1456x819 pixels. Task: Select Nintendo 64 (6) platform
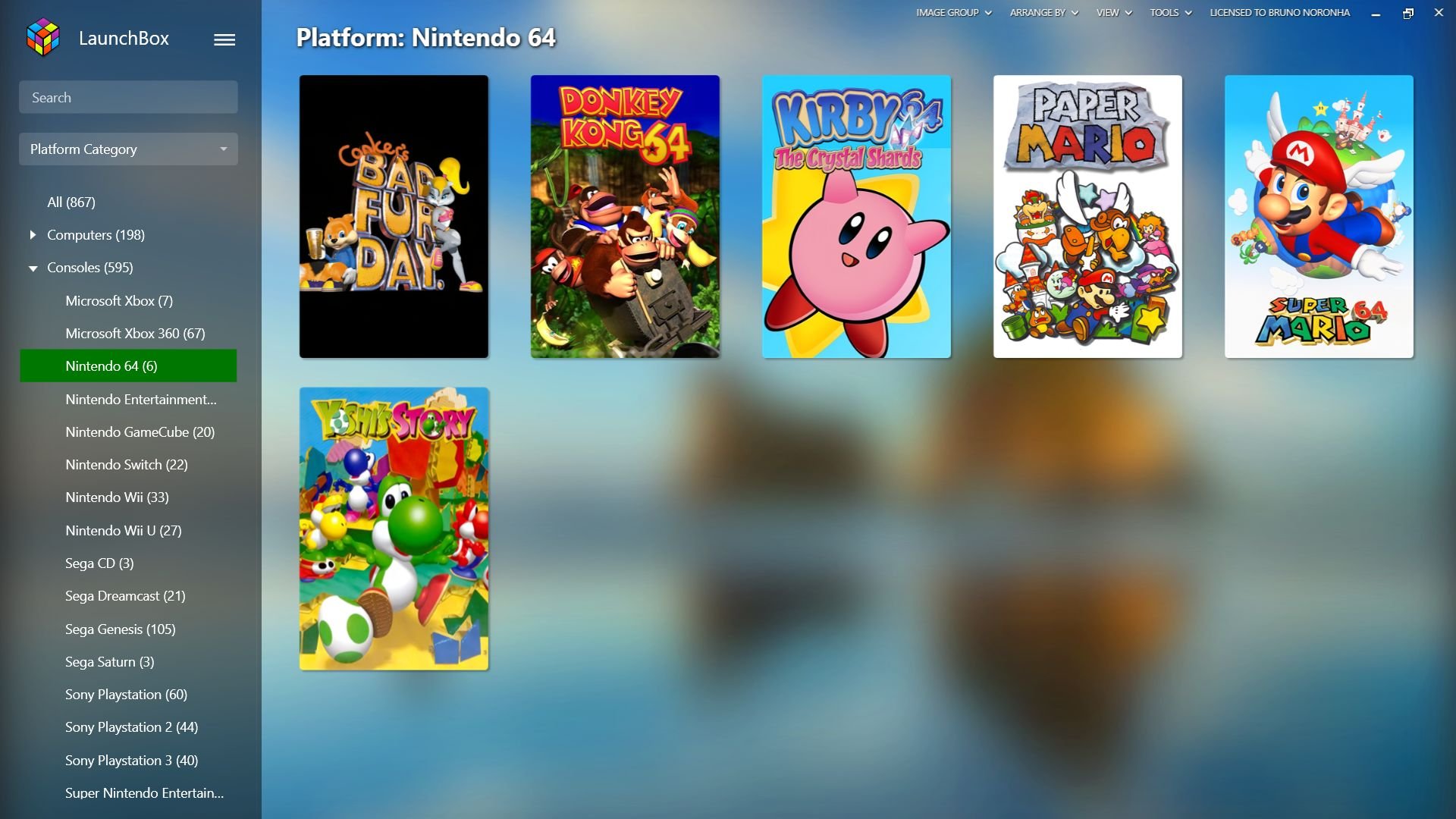[x=128, y=366]
